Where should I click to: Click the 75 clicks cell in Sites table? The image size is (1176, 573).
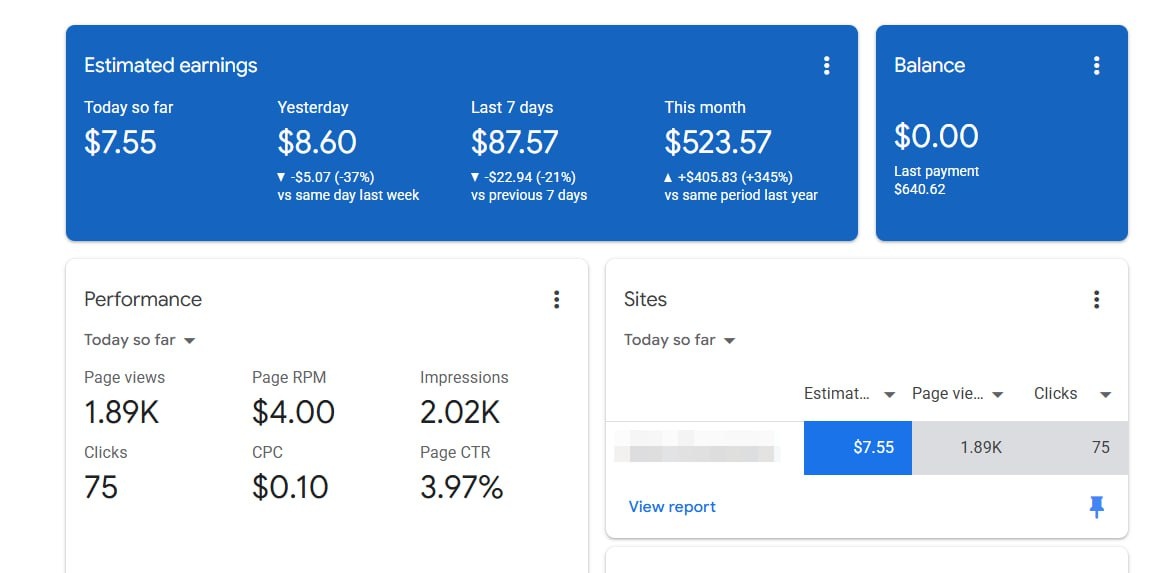click(1074, 448)
